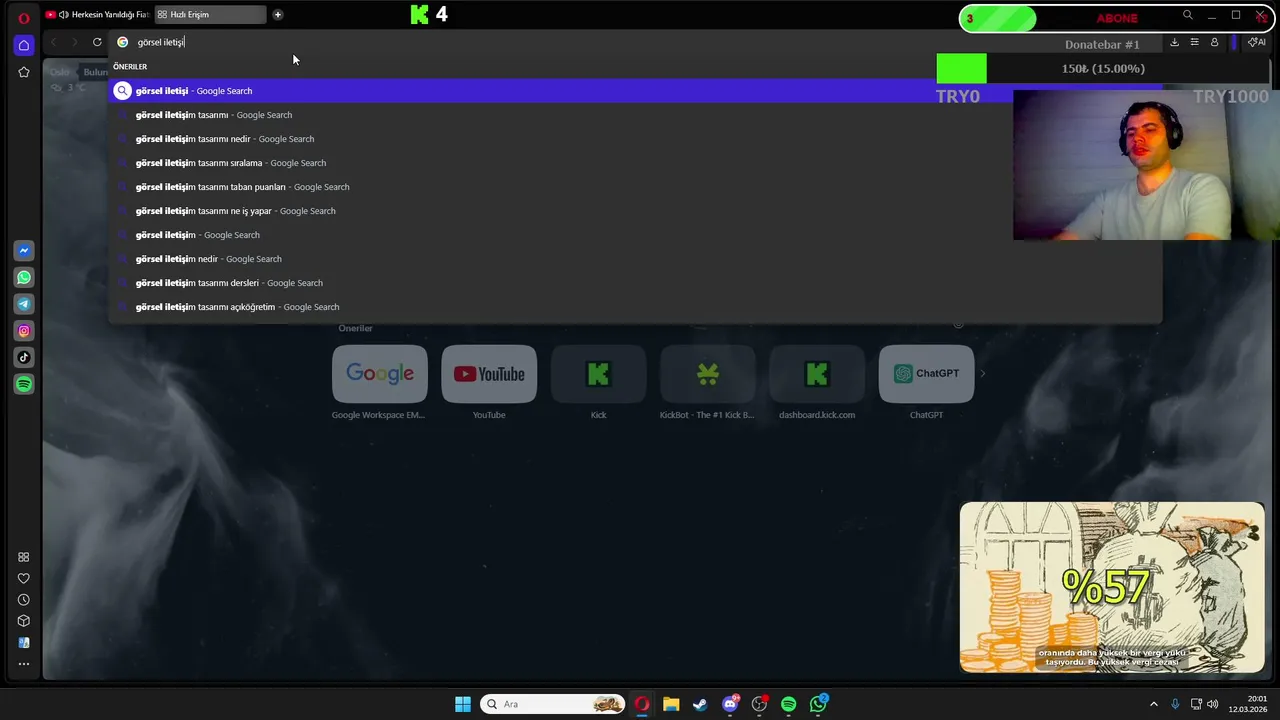Mute the audio playing YouTube tab
The image size is (1280, 720).
pyautogui.click(x=64, y=15)
